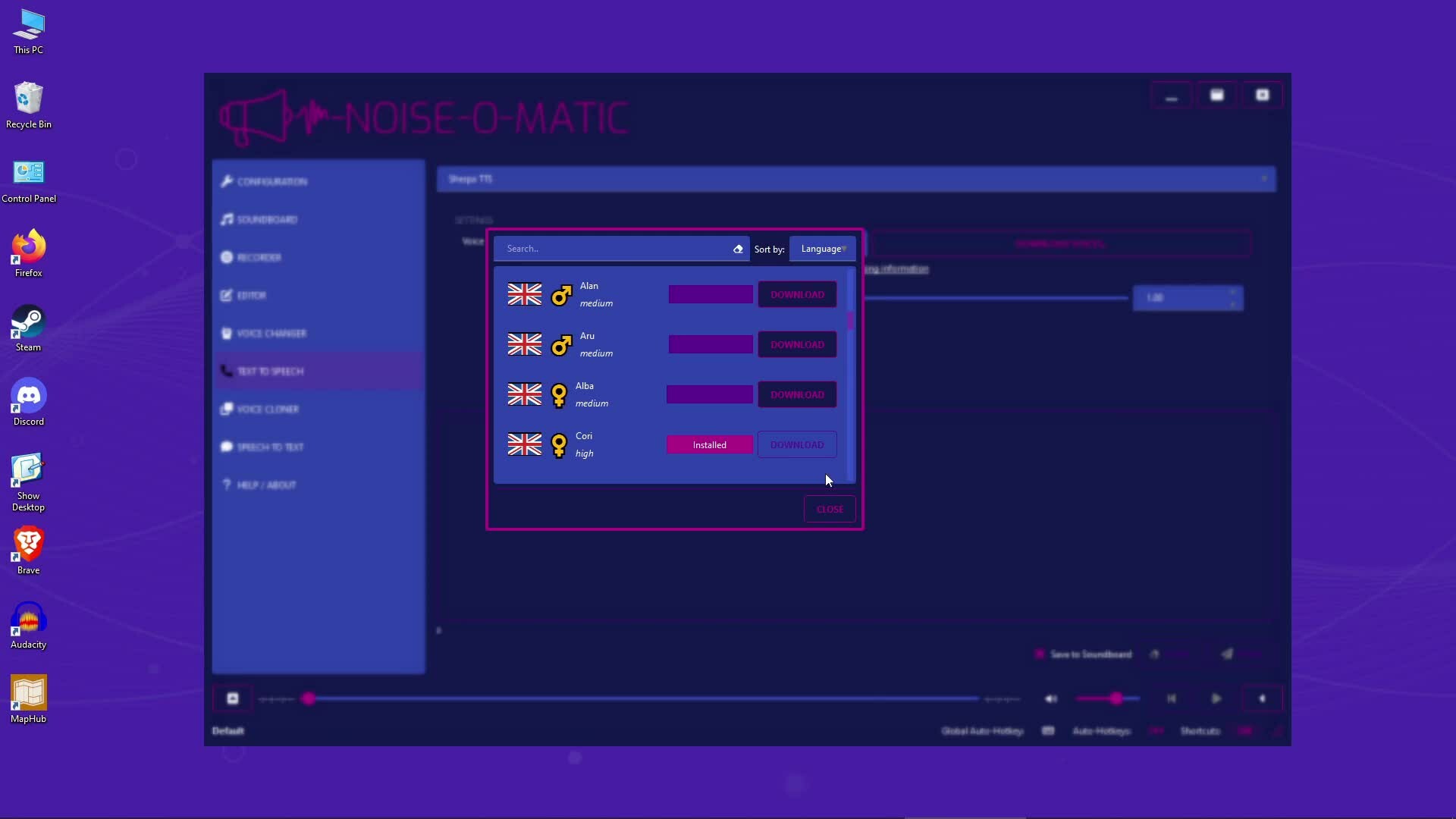This screenshot has width=1456, height=819.
Task: Switch to the Soundboard sidebar section
Action: tap(268, 219)
